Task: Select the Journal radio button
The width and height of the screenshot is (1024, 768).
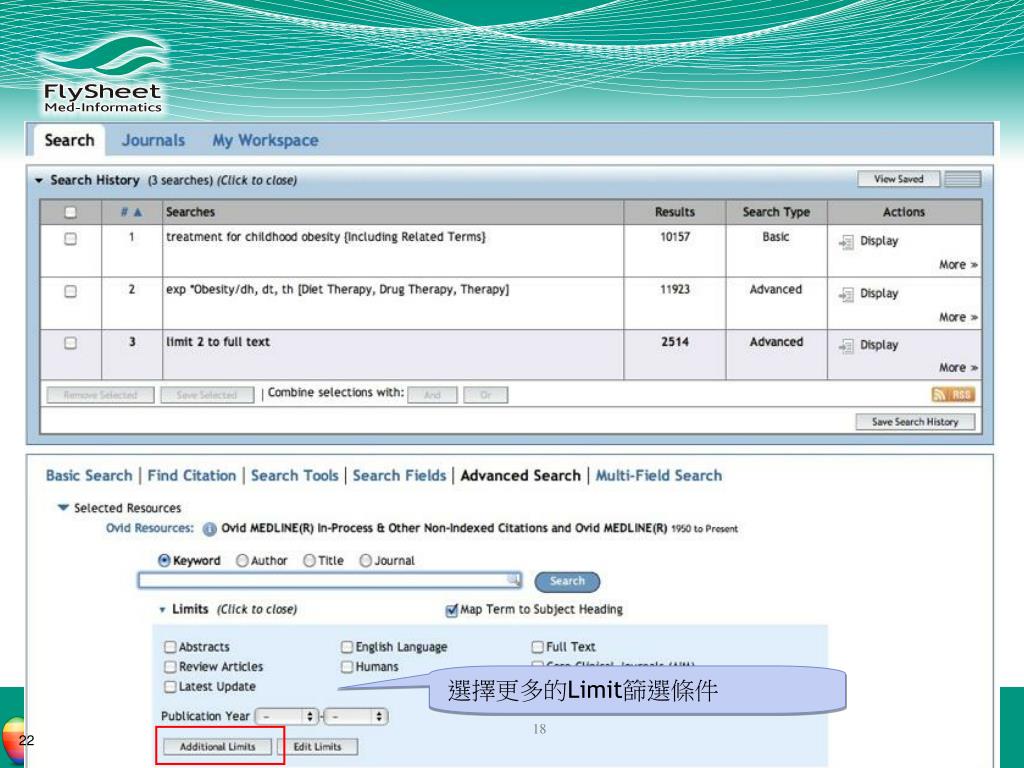Action: (x=366, y=560)
